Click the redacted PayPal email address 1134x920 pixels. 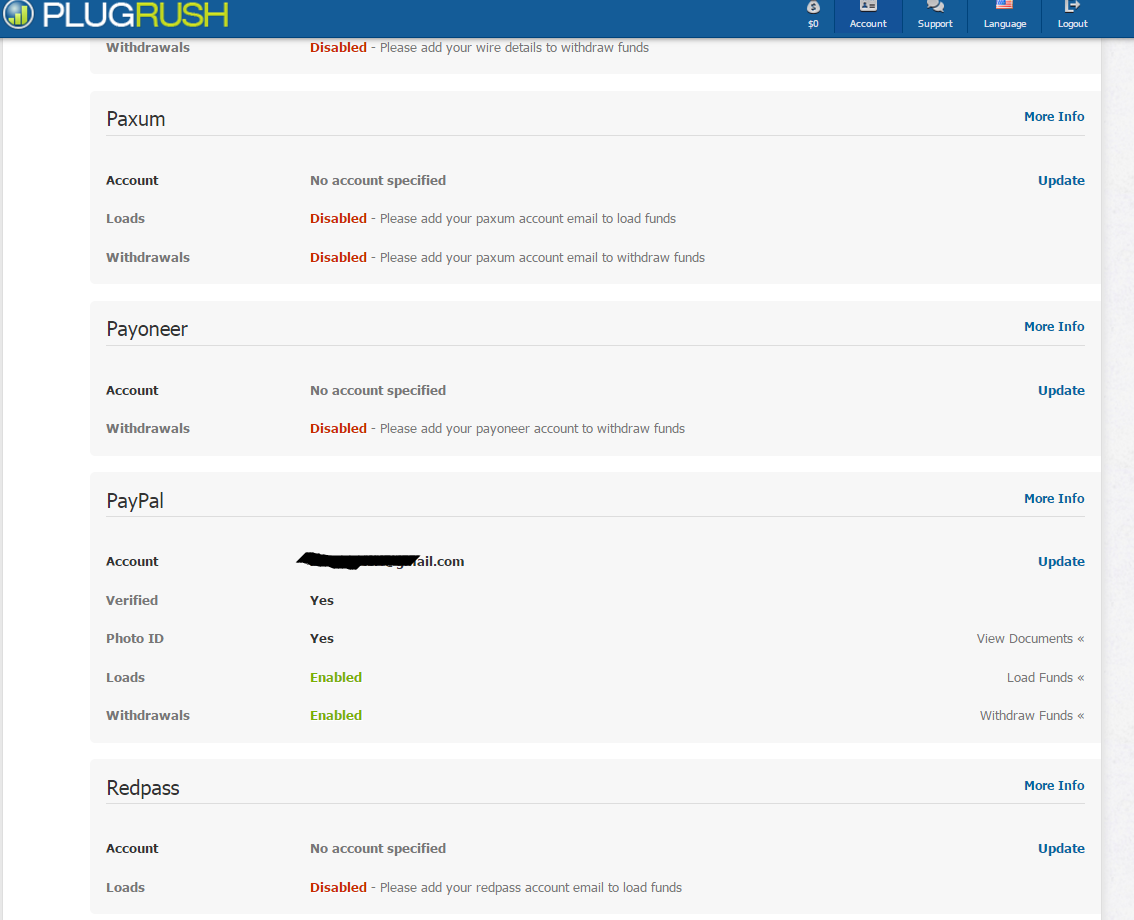380,561
